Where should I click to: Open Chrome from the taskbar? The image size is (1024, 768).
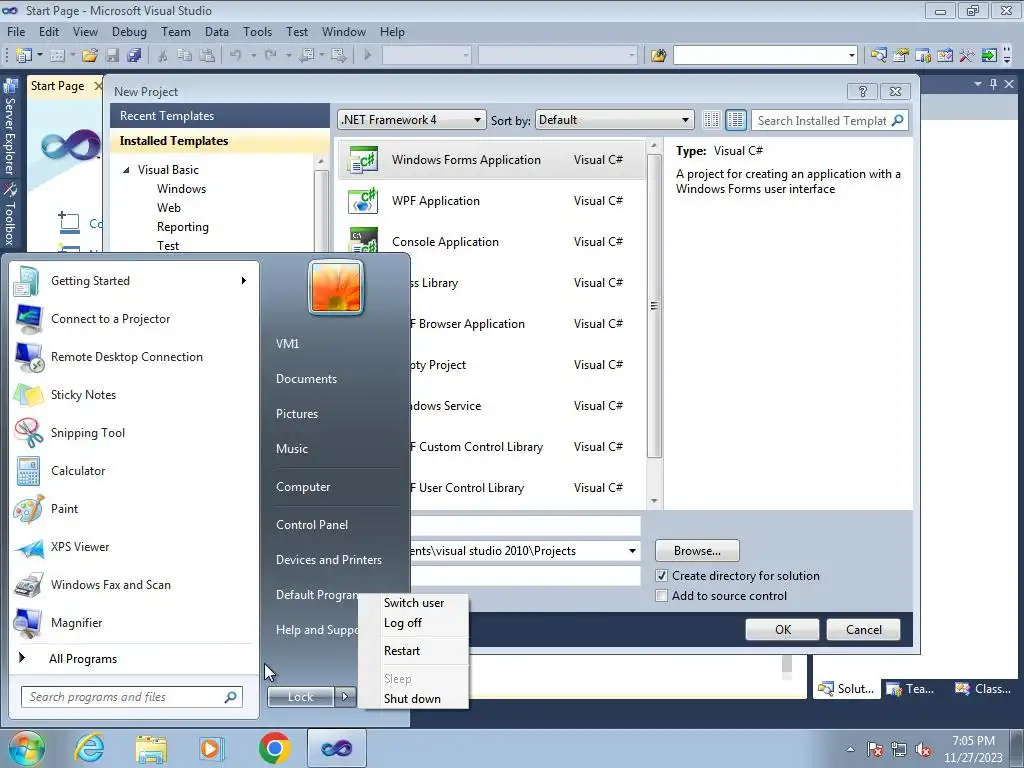(274, 748)
